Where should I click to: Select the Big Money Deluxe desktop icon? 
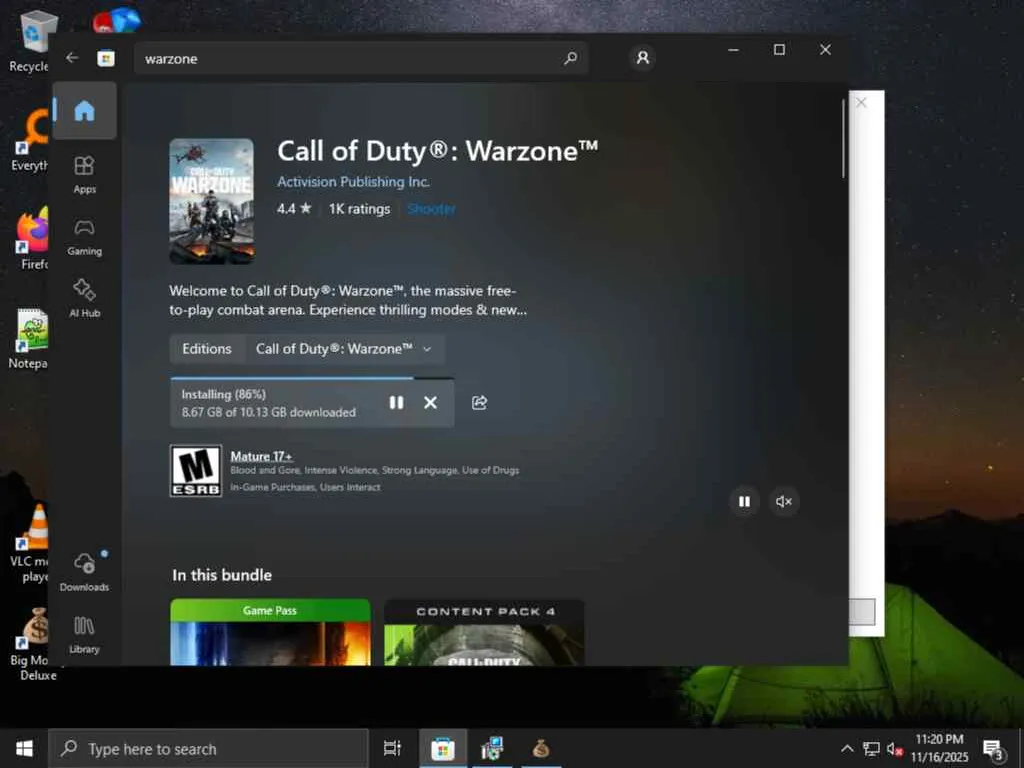(31, 644)
